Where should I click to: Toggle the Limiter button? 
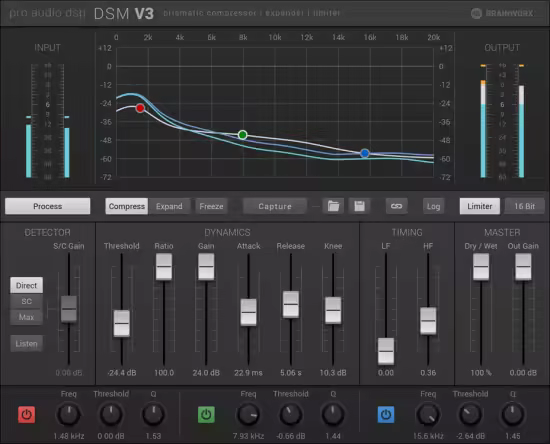point(479,206)
